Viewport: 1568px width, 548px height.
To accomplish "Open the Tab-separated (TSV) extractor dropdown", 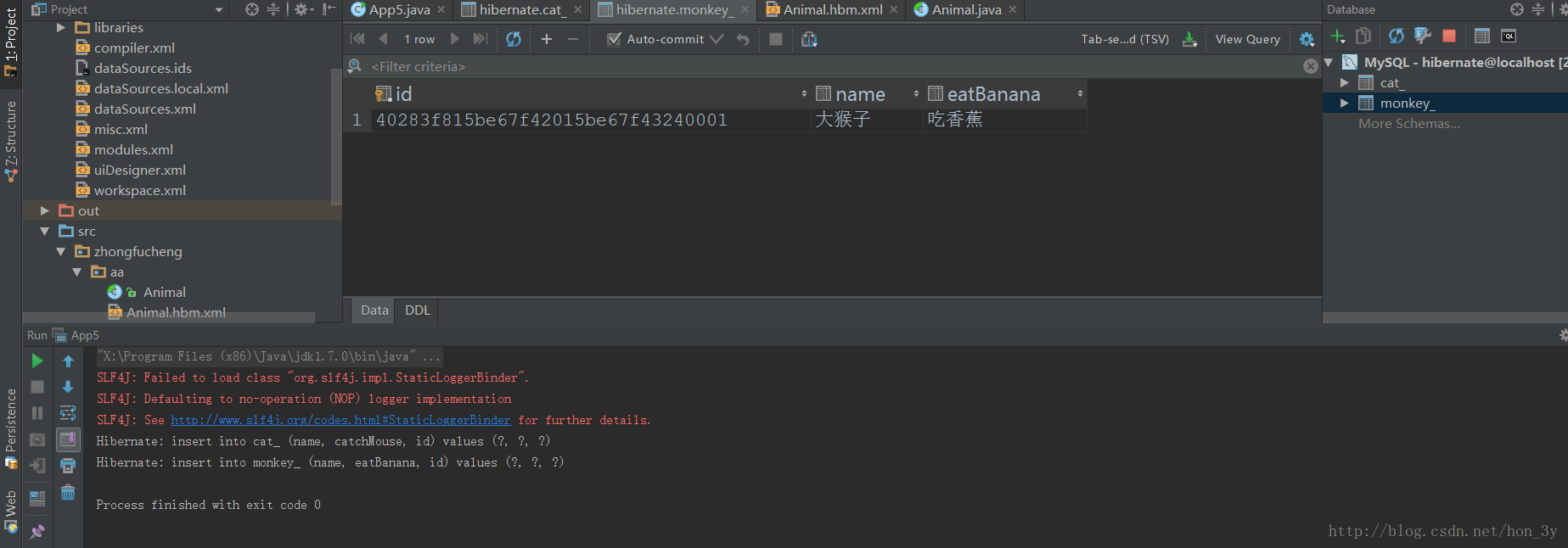I will (1125, 39).
